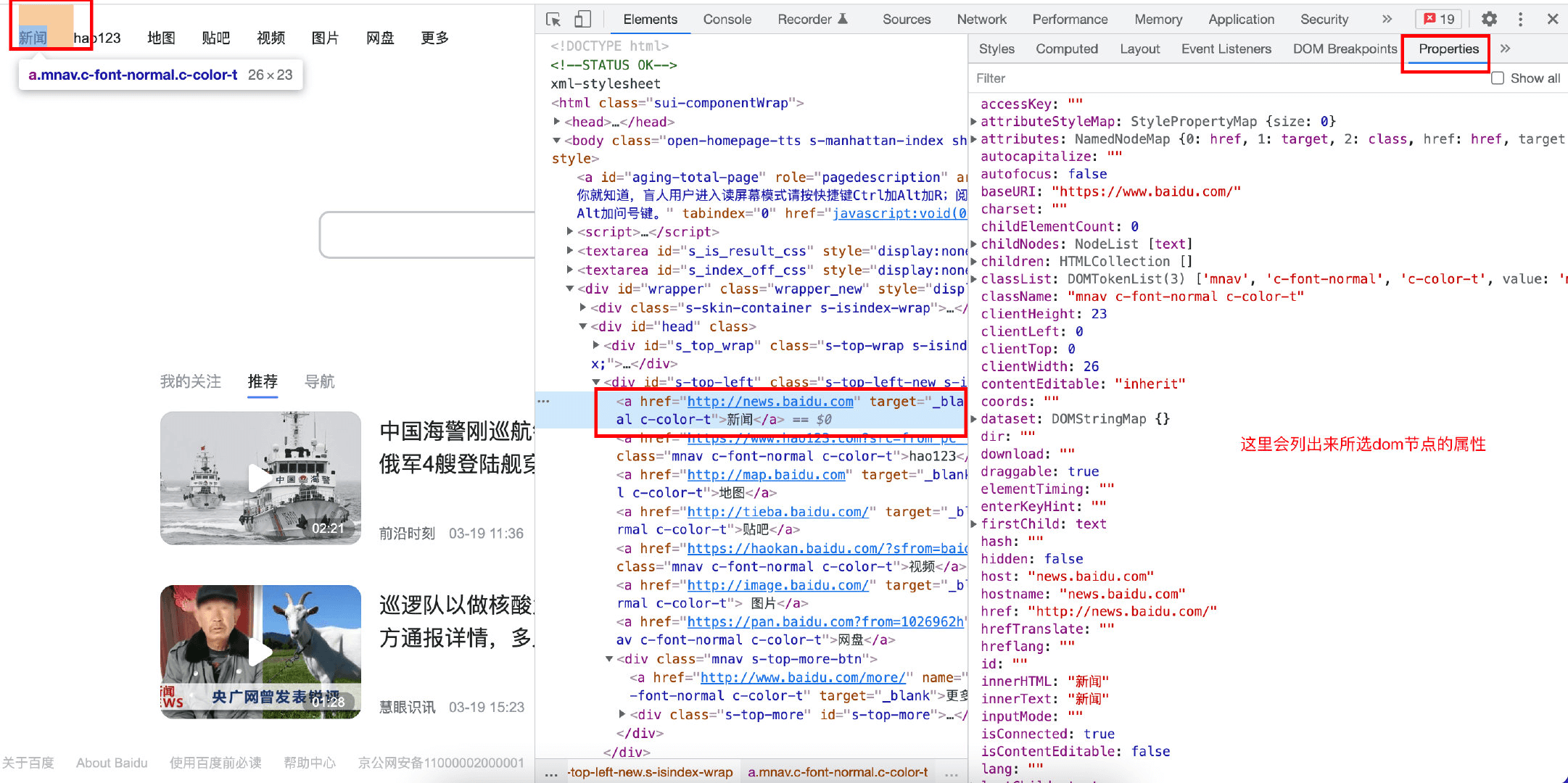Viewport: 1568px width, 783px height.
Task: Open the Recorder tab
Action: [812, 20]
